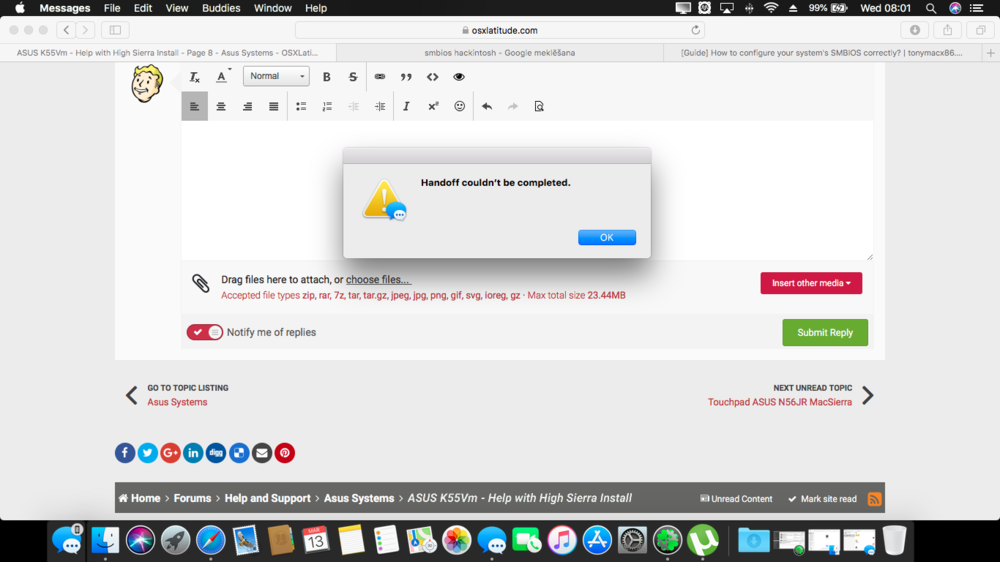
Task: Share on Twitter via the round icon
Action: point(147,453)
